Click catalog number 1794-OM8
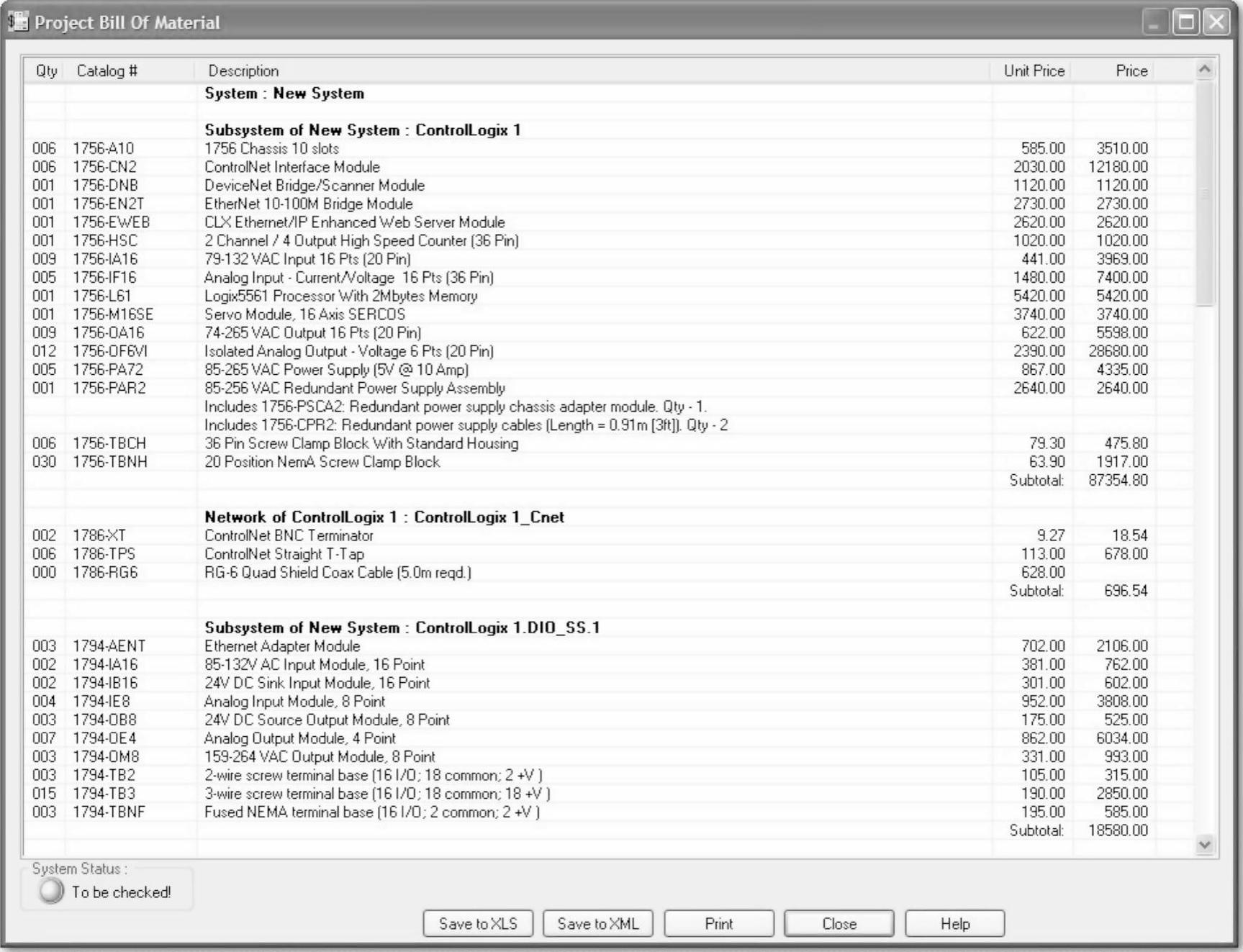The image size is (1243, 952). coord(106,757)
